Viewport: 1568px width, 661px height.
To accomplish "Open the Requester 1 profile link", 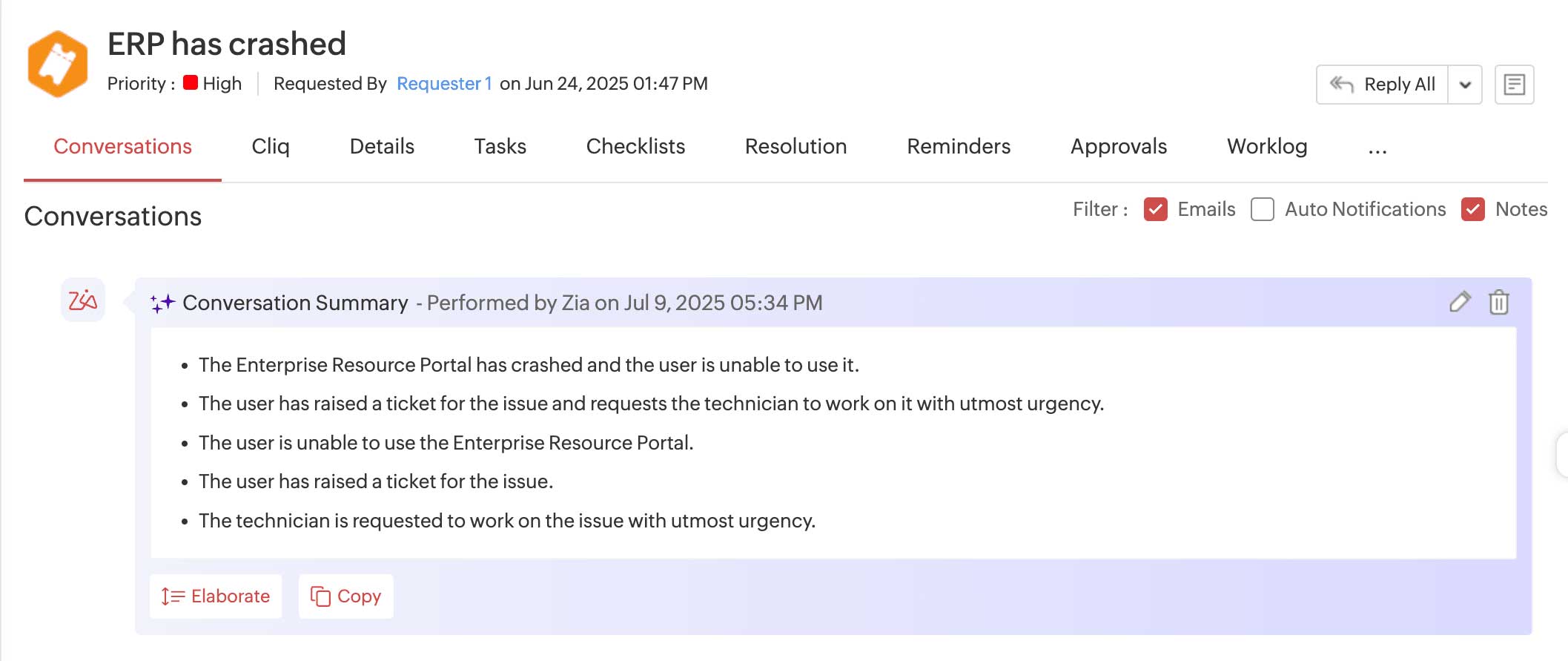I will point(444,84).
